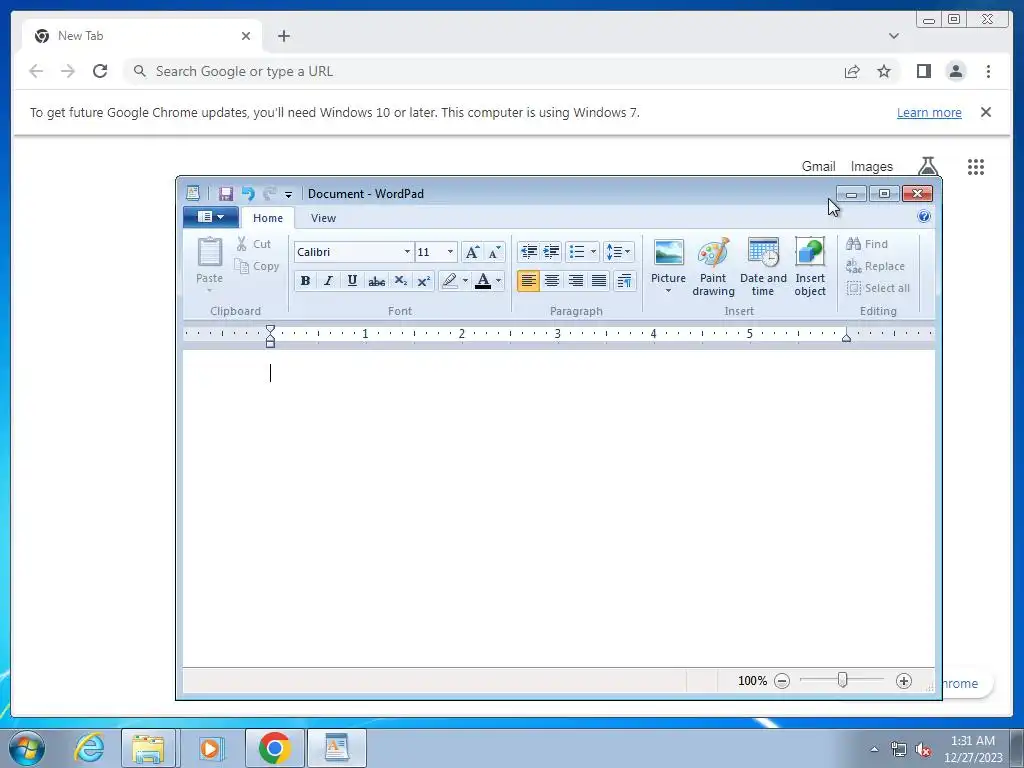This screenshot has height=768, width=1024.
Task: Insert Date and time
Action: click(x=763, y=266)
